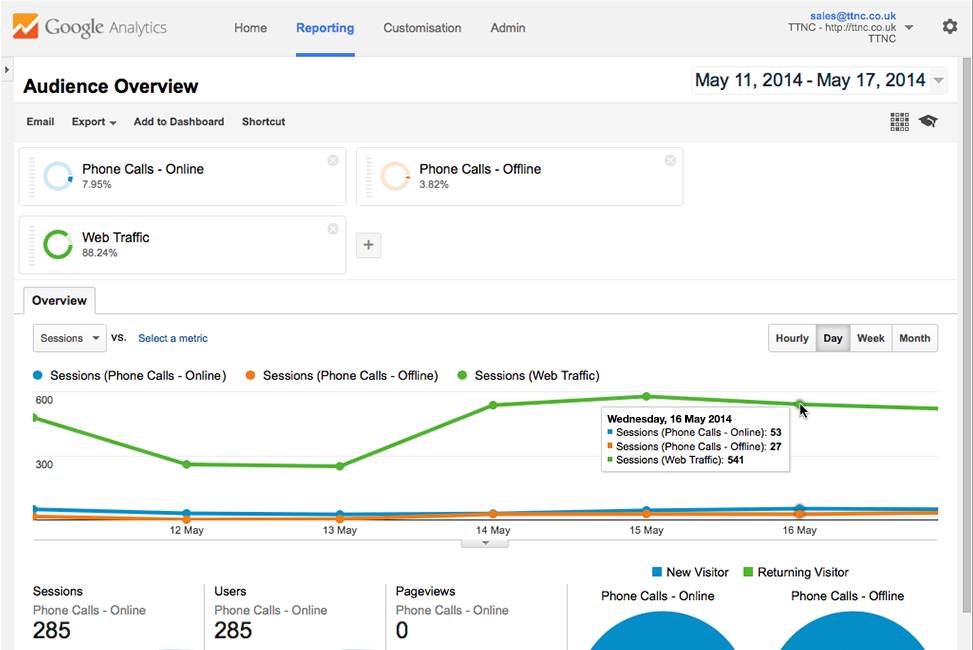Screen dimensions: 973x650
Task: Click the blue Phone Calls - Online legend dot
Action: 38,376
